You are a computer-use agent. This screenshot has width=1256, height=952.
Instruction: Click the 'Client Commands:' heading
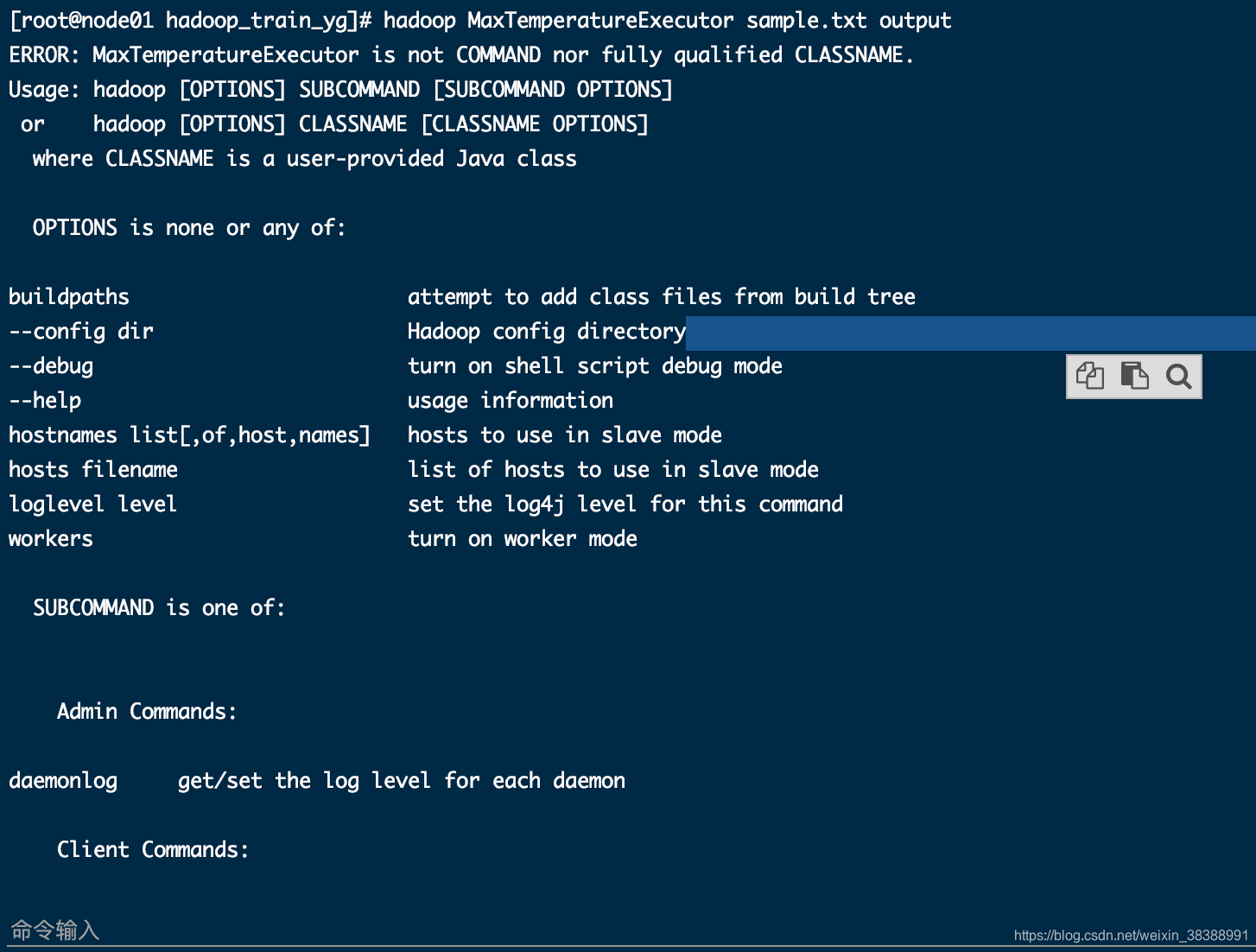(152, 849)
